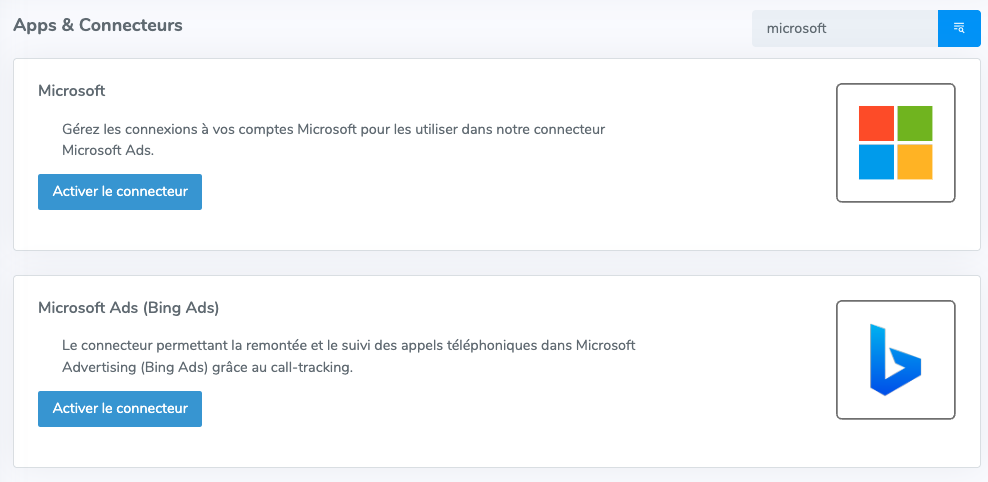This screenshot has width=988, height=482.
Task: Click the blue search filter icon button
Action: coord(958,28)
